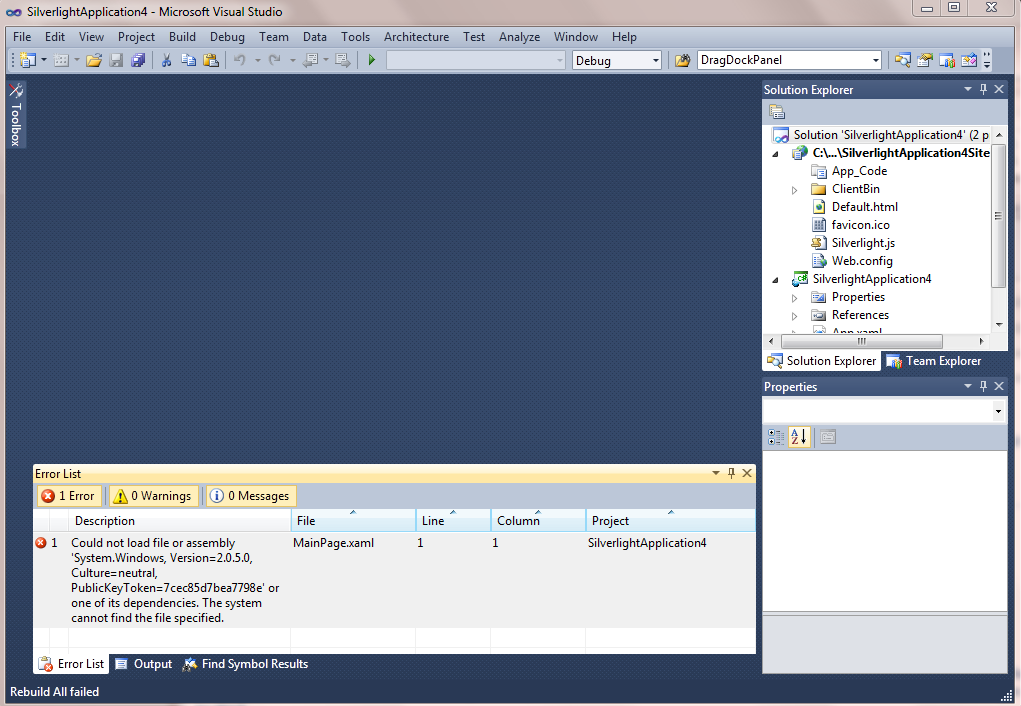Open the Properties panel object dropdown
The height and width of the screenshot is (706, 1021).
click(x=998, y=411)
